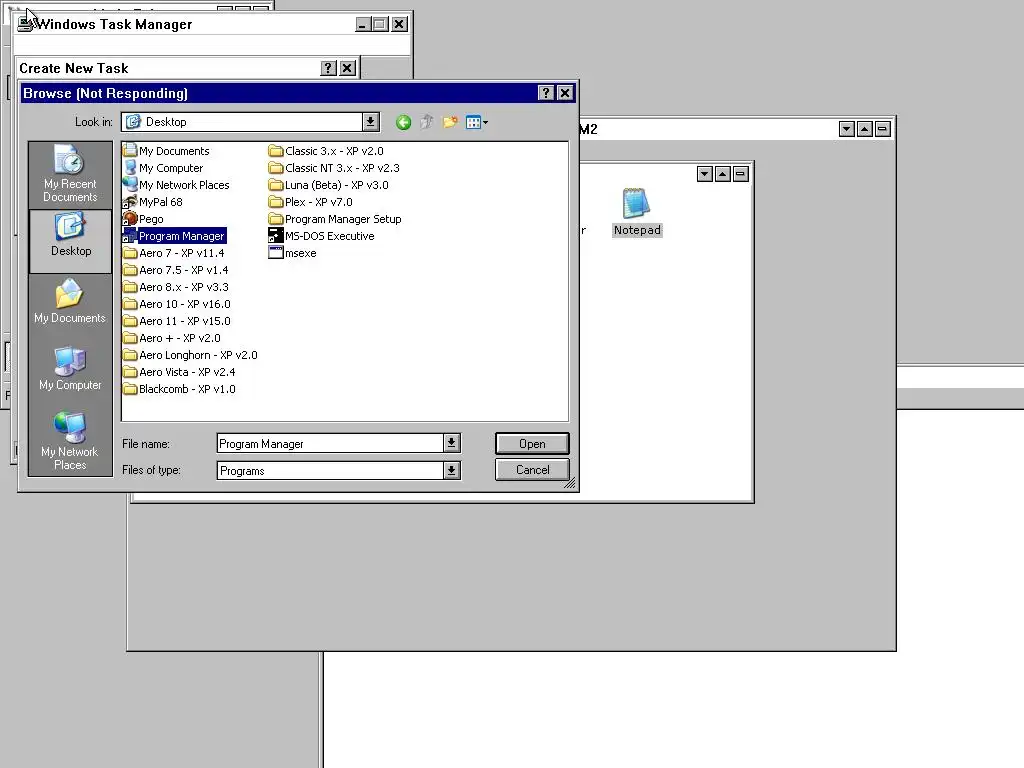This screenshot has height=768, width=1024.
Task: Create a new folder icon
Action: click(450, 122)
